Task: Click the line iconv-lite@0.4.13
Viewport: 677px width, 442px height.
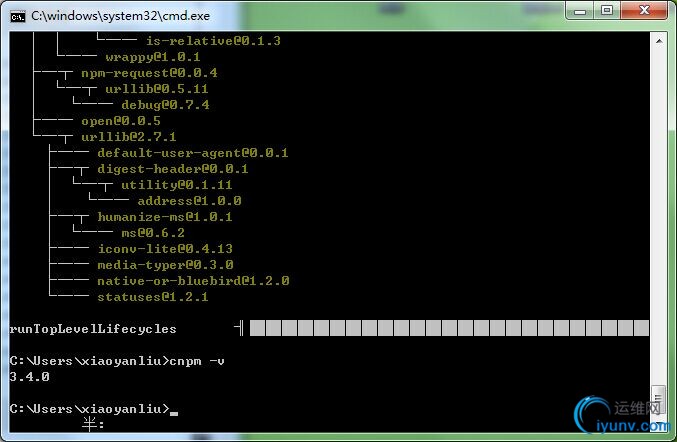Action: (165, 249)
